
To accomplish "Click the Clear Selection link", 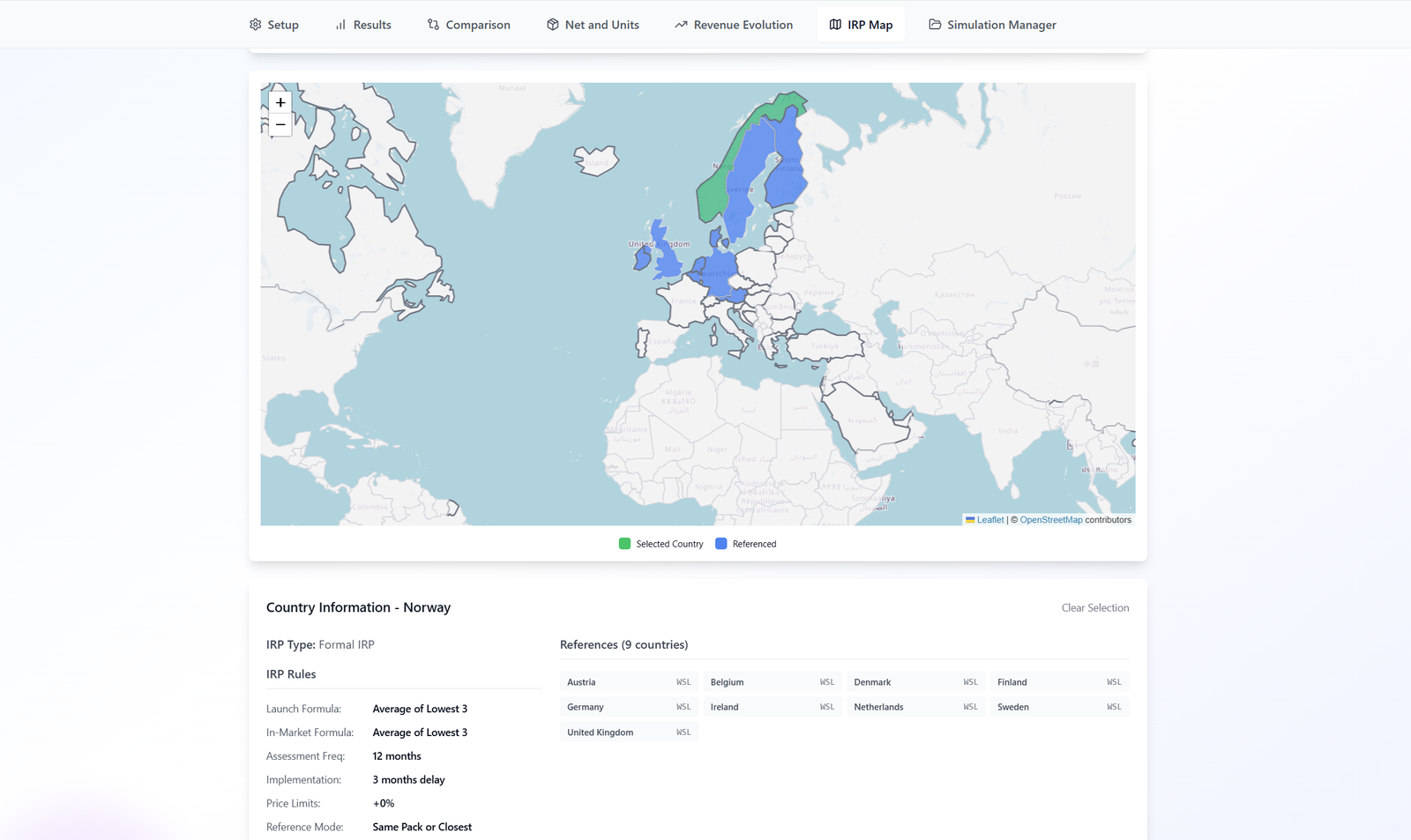I will (1094, 607).
